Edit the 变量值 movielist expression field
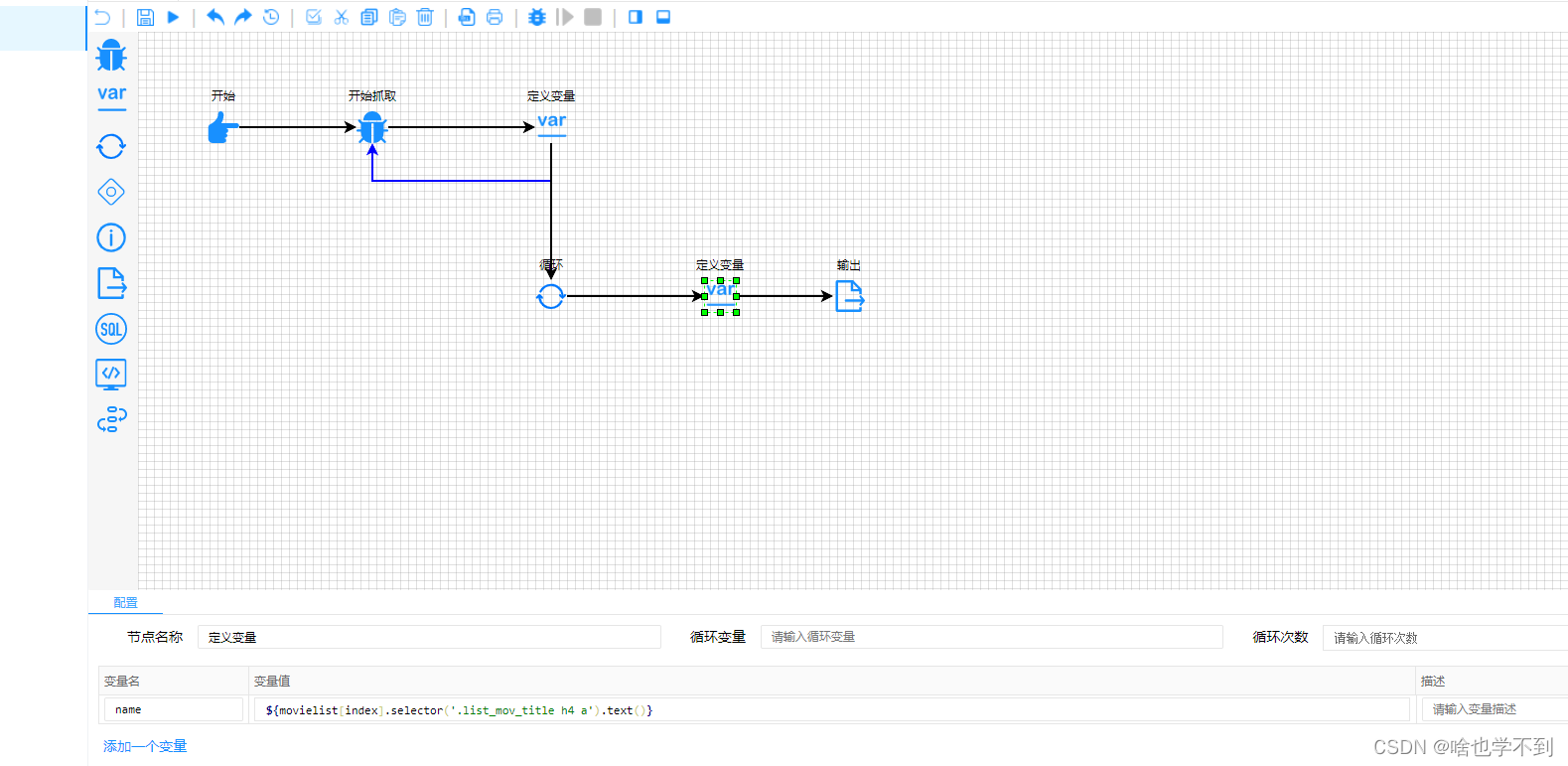The width and height of the screenshot is (1568, 766). [832, 709]
